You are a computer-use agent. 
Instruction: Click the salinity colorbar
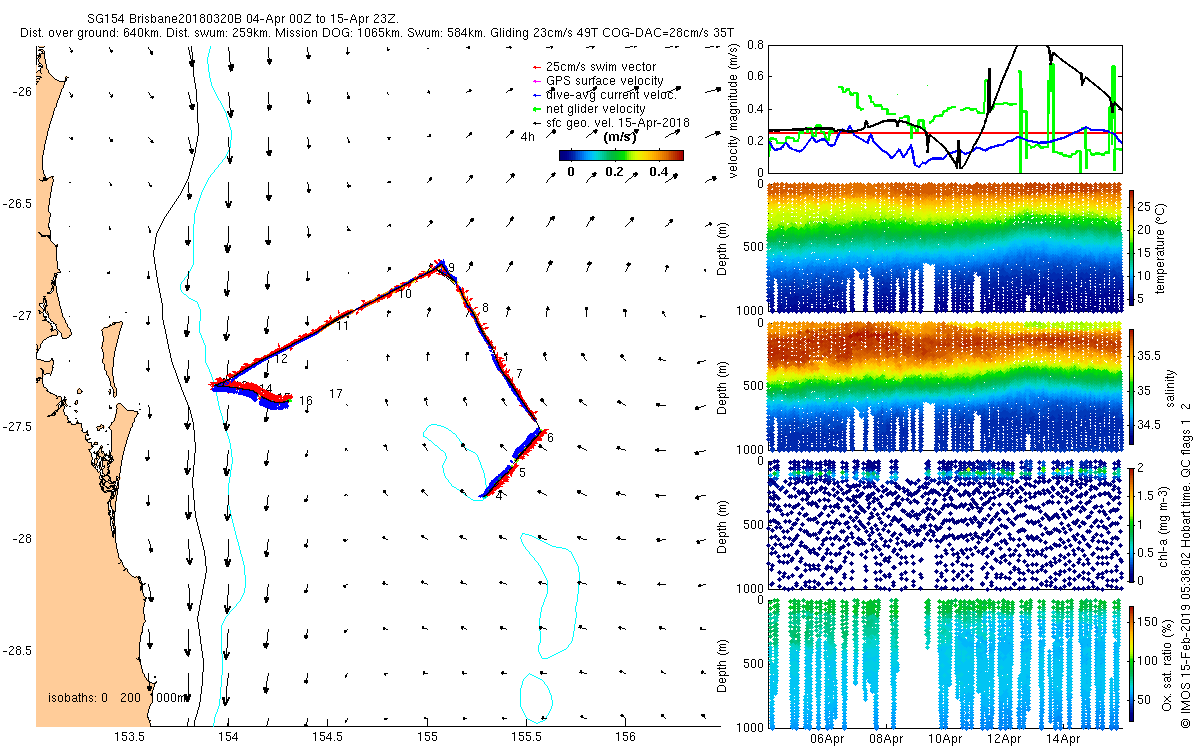[1133, 387]
